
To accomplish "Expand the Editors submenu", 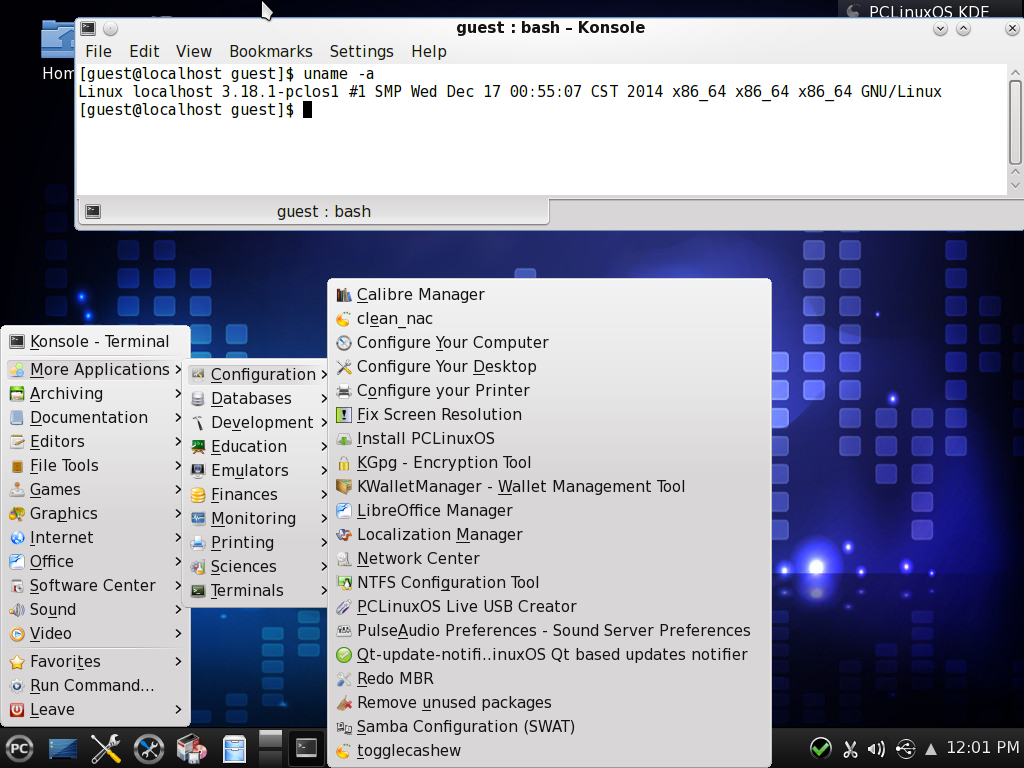I will coord(96,441).
